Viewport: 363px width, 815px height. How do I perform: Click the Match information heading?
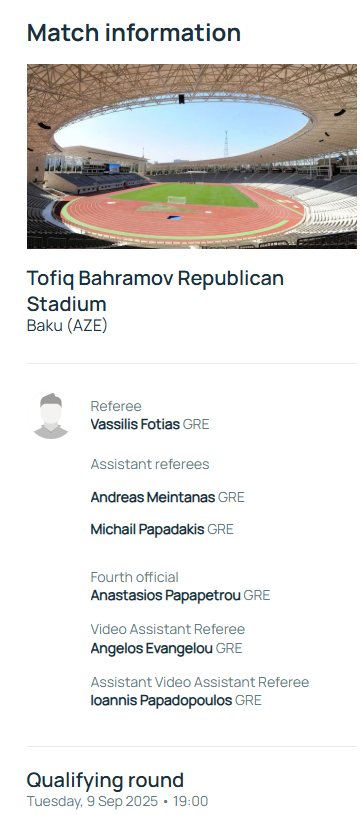click(134, 33)
